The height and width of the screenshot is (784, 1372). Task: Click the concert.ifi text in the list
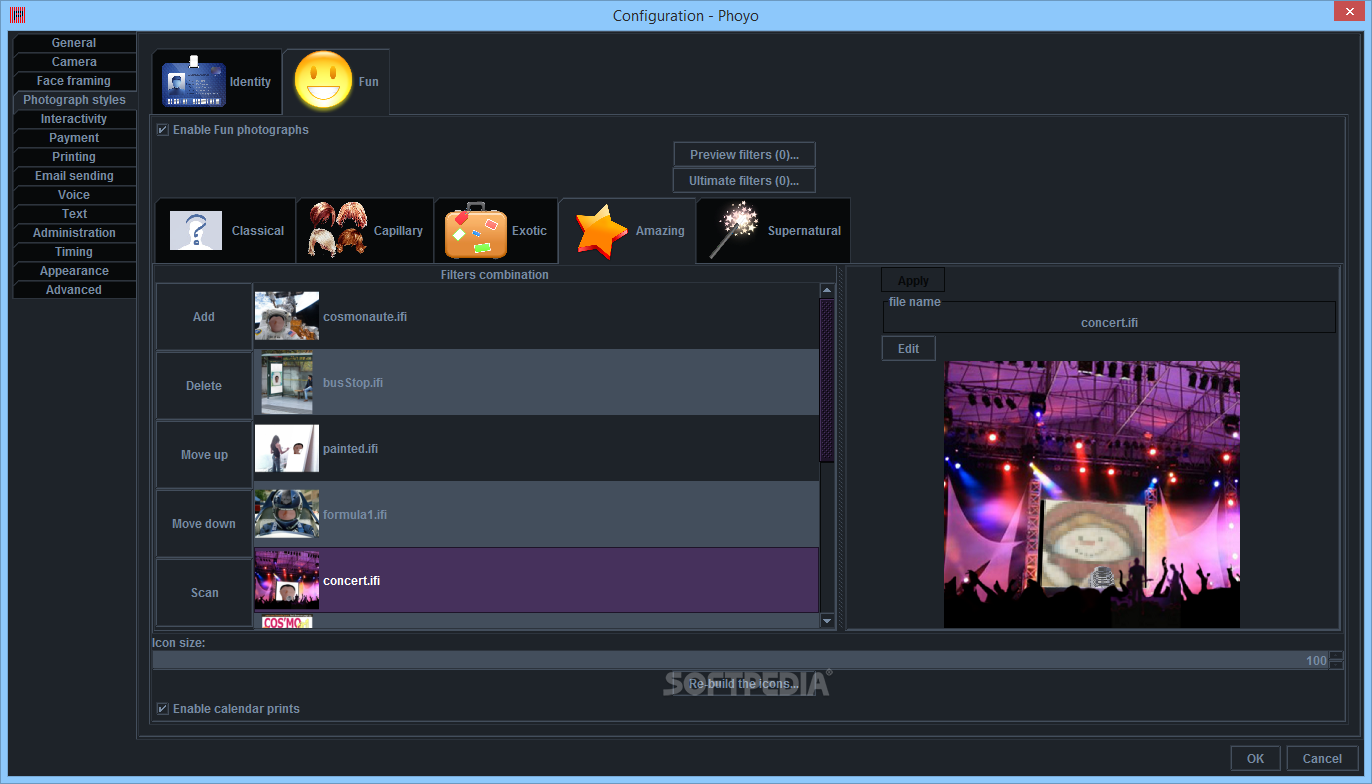tap(351, 581)
